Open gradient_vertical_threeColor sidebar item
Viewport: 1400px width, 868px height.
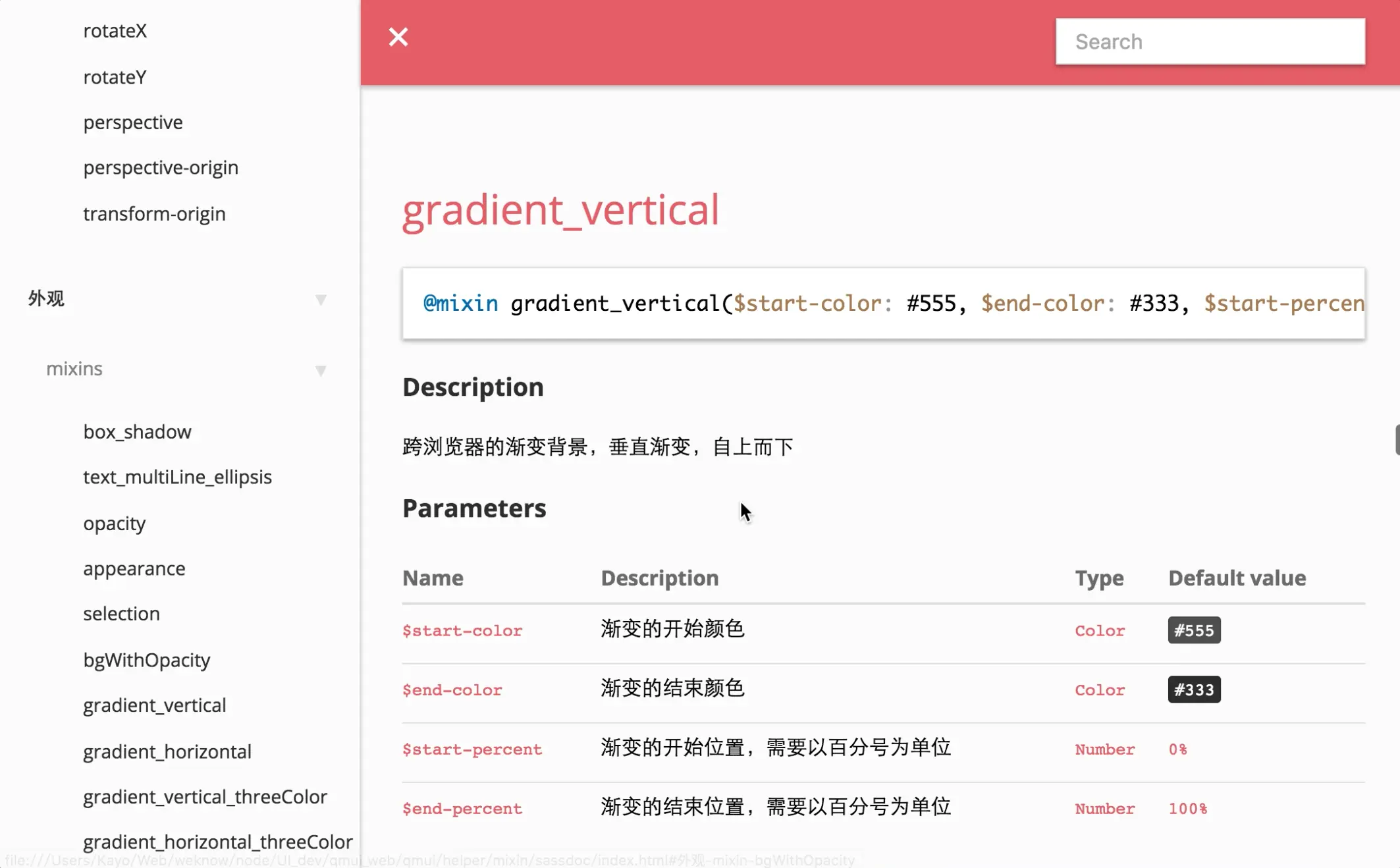click(205, 797)
